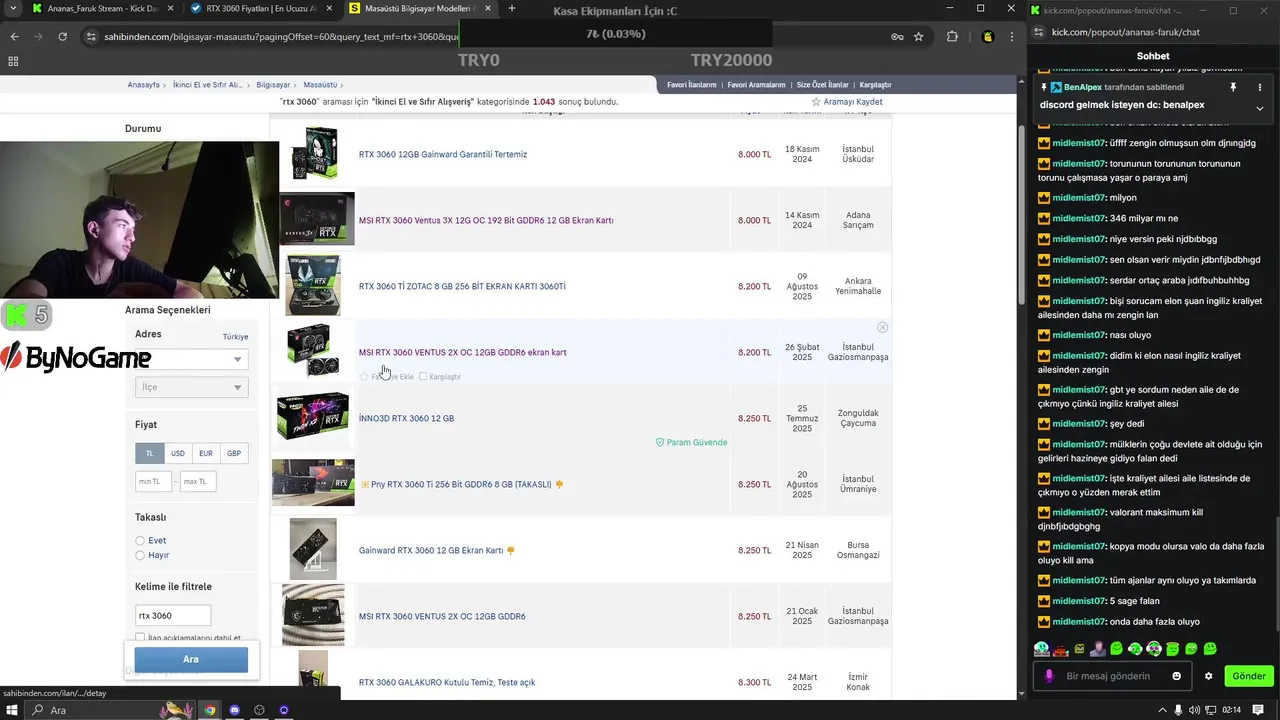Open the emoji picker in chat input
This screenshot has width=1280, height=720.
(1176, 676)
